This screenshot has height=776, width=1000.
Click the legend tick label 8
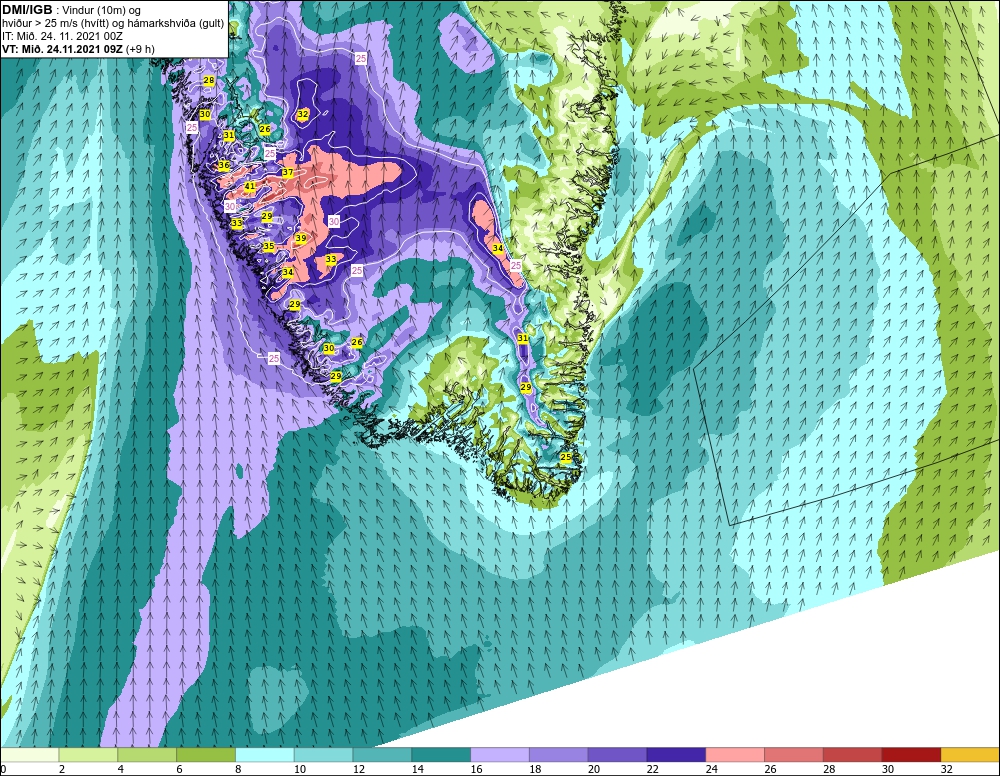(x=238, y=769)
